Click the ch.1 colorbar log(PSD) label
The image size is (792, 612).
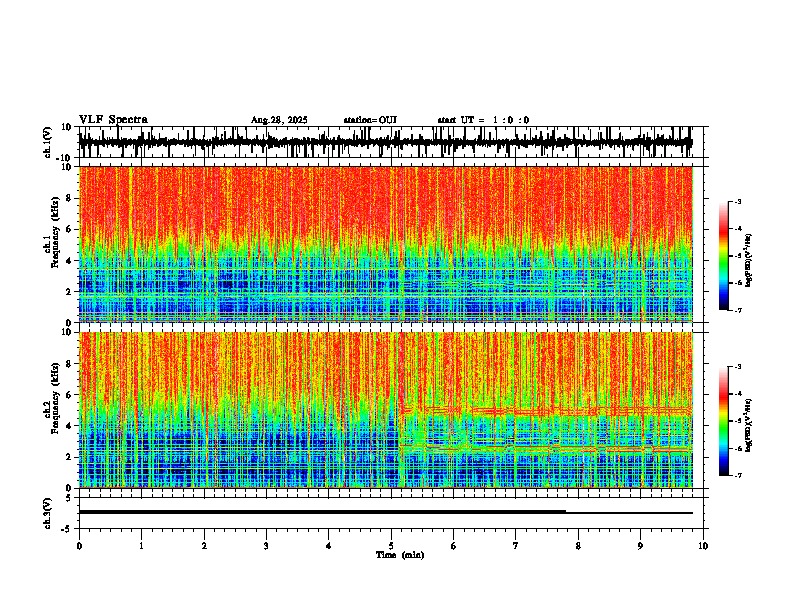click(749, 260)
